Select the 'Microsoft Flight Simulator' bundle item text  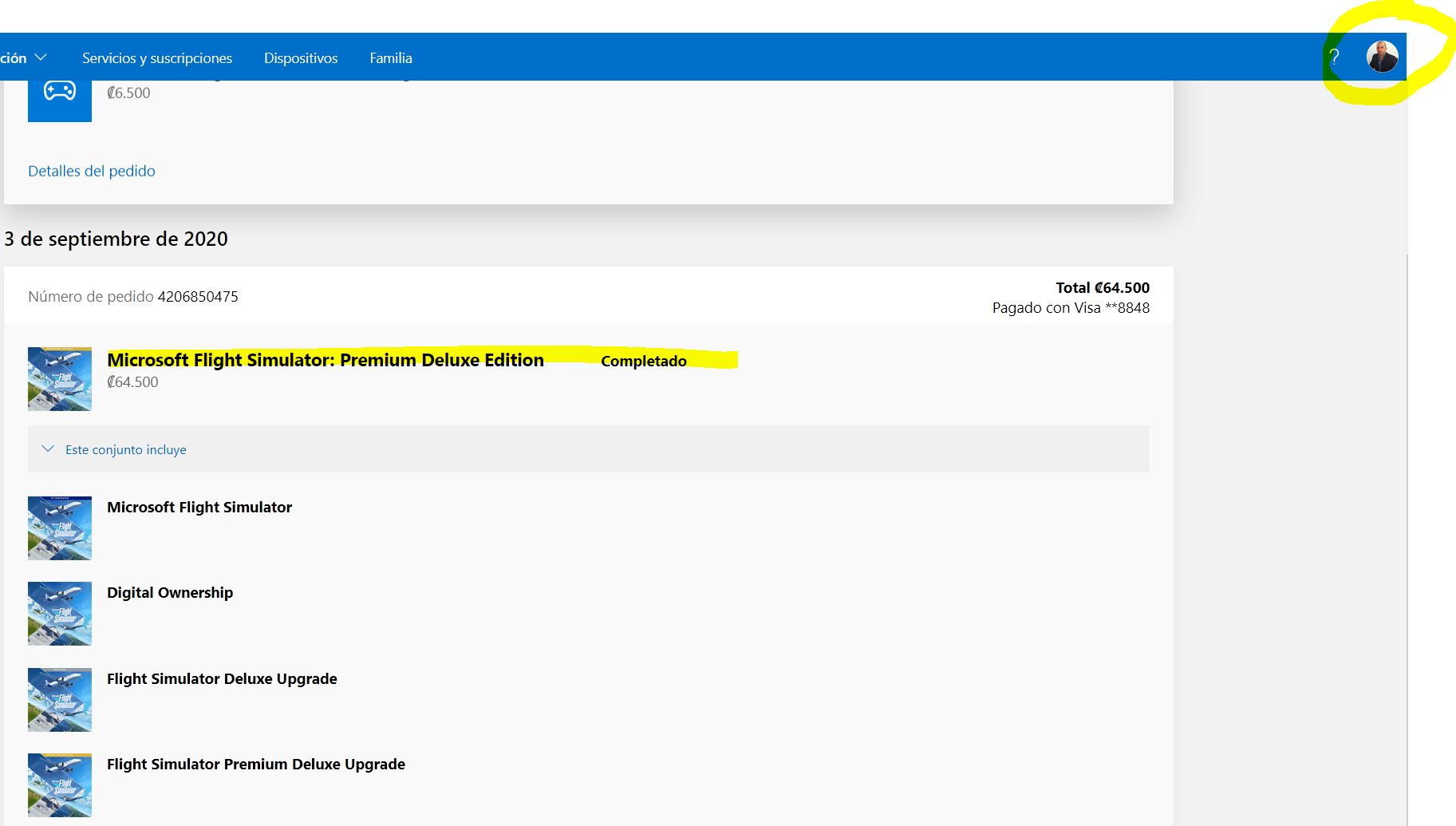click(199, 508)
